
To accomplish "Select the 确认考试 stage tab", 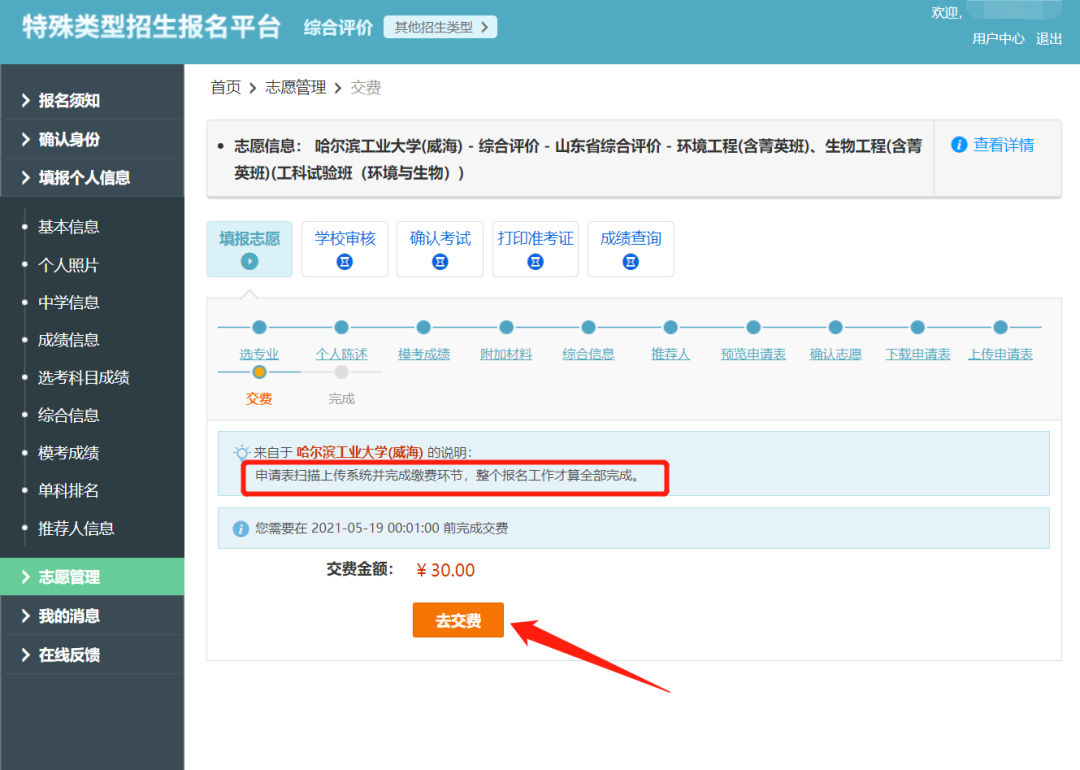I will (x=440, y=249).
